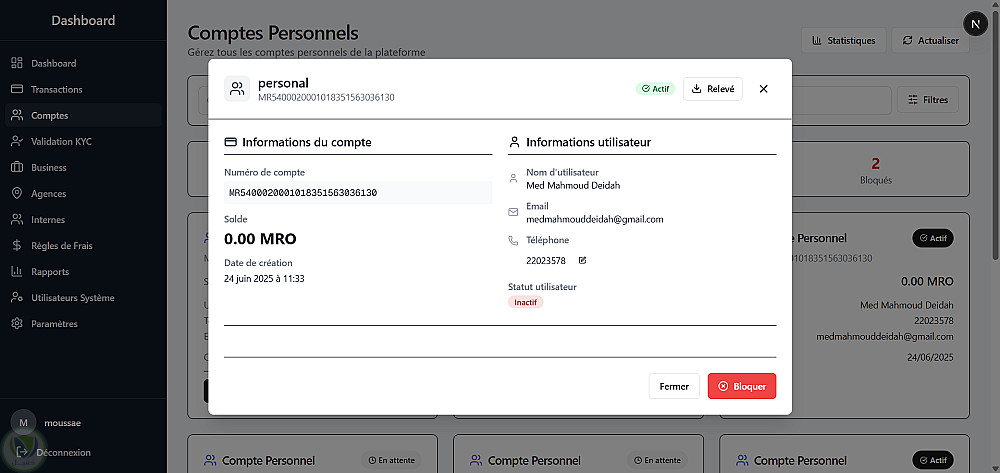The image size is (1000, 473).
Task: Click the Paramètres gear icon
Action: pyautogui.click(x=17, y=323)
